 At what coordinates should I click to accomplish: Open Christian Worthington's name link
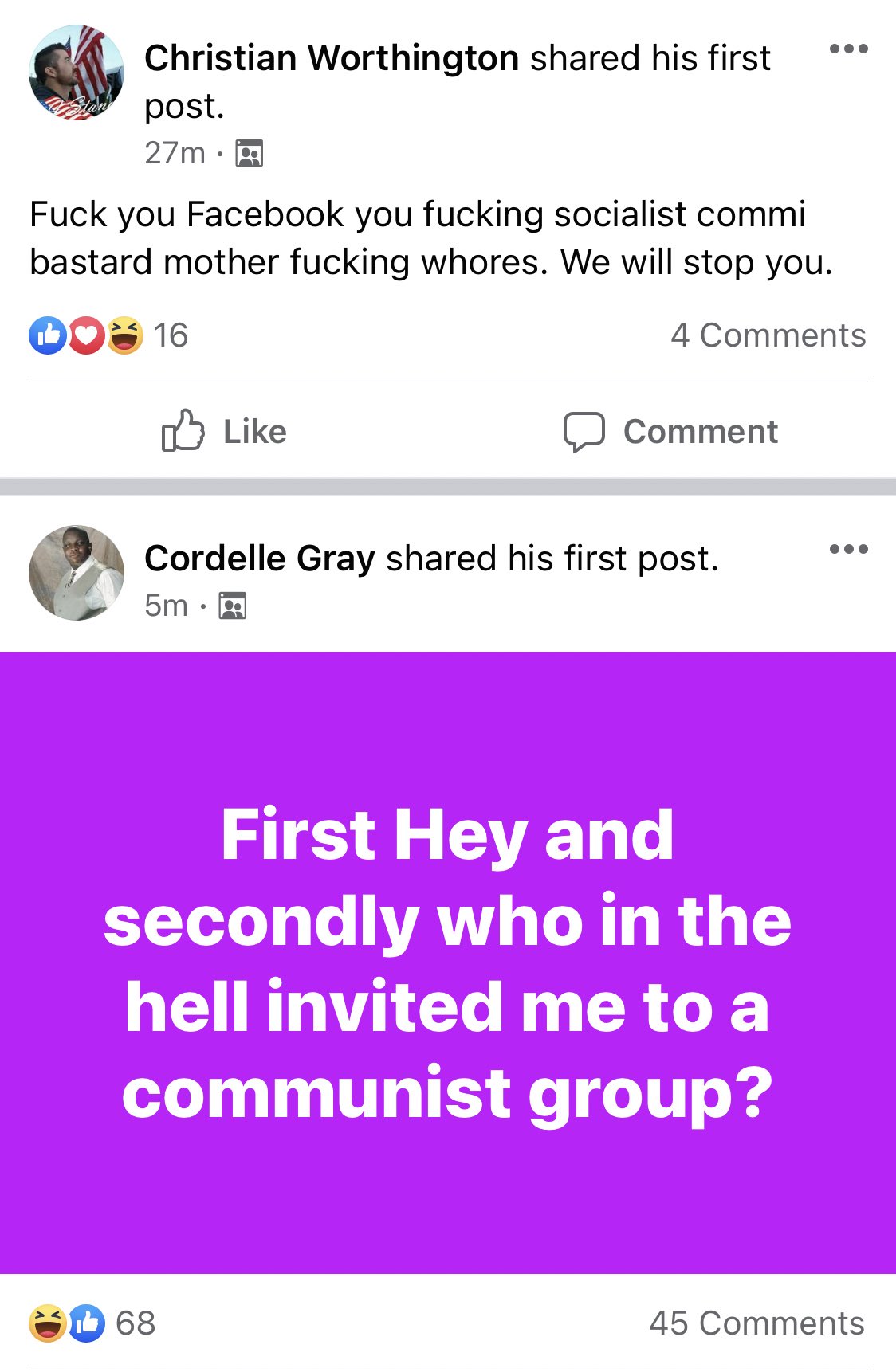pyautogui.click(x=332, y=58)
